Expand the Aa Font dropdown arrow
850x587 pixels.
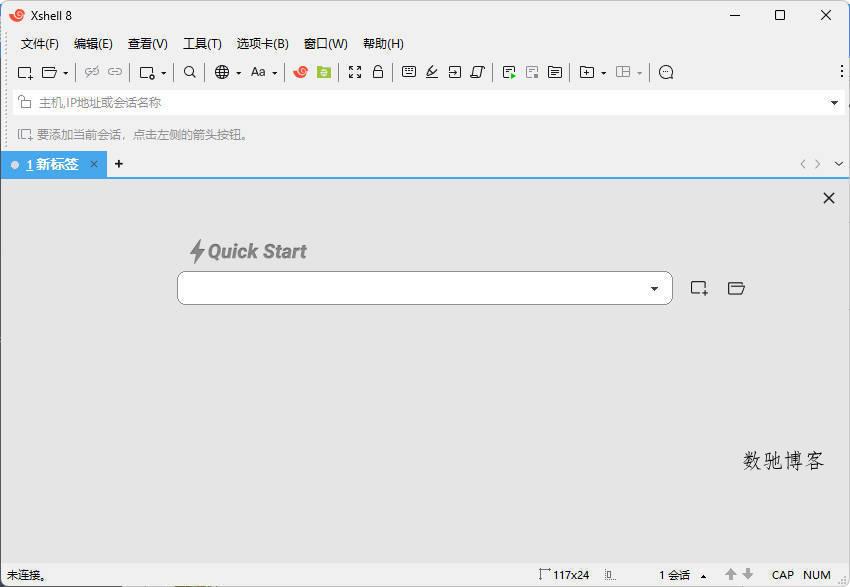[275, 73]
